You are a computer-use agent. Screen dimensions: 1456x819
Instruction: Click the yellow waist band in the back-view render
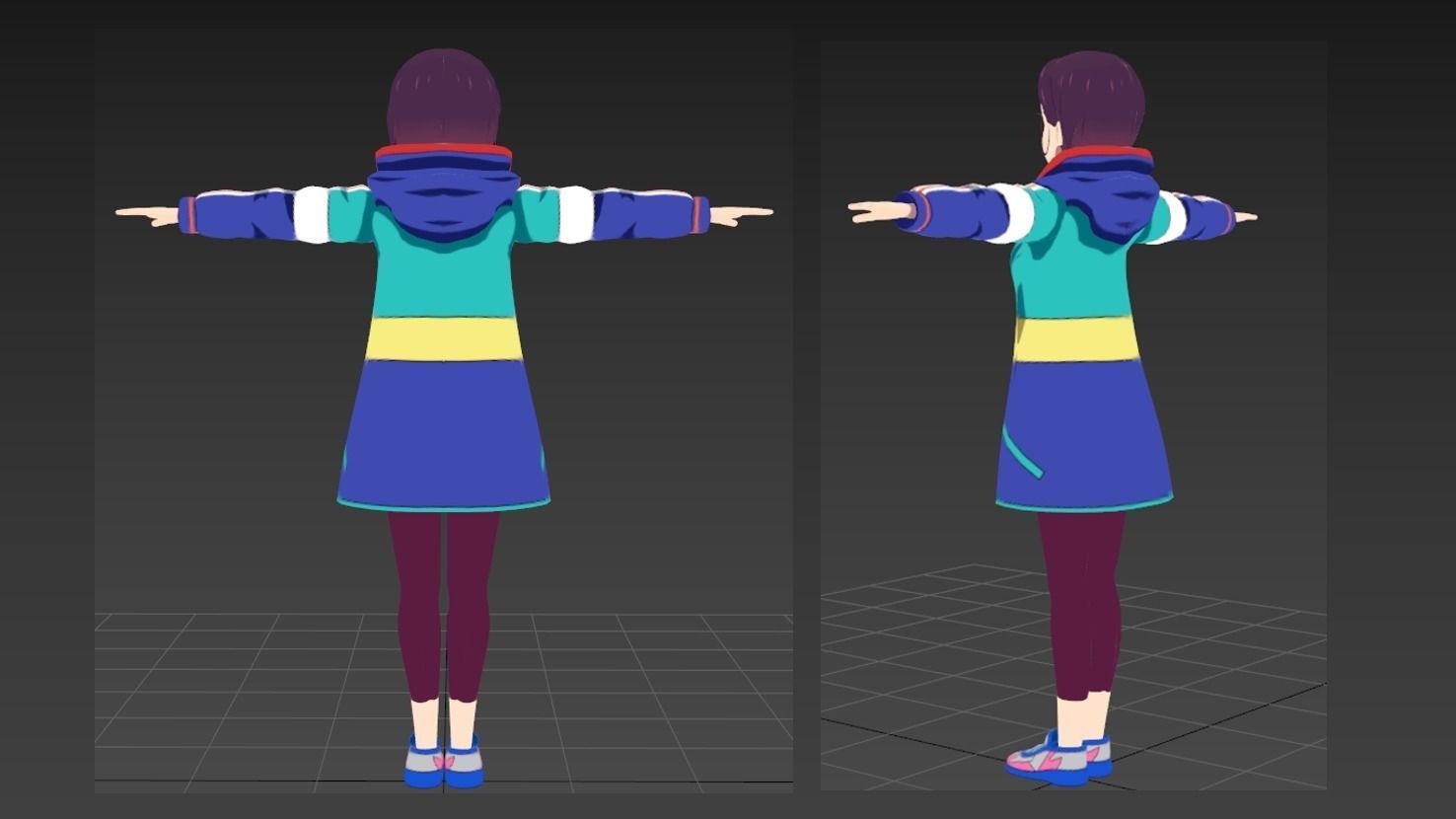point(443,338)
